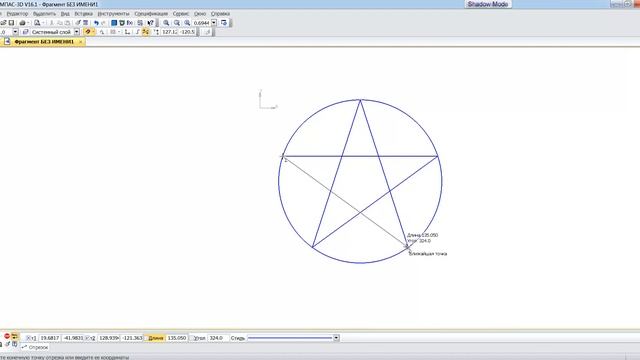This screenshot has width=640, height=360.
Task: Toggle the Угол lock checkbox
Action: tap(191, 338)
